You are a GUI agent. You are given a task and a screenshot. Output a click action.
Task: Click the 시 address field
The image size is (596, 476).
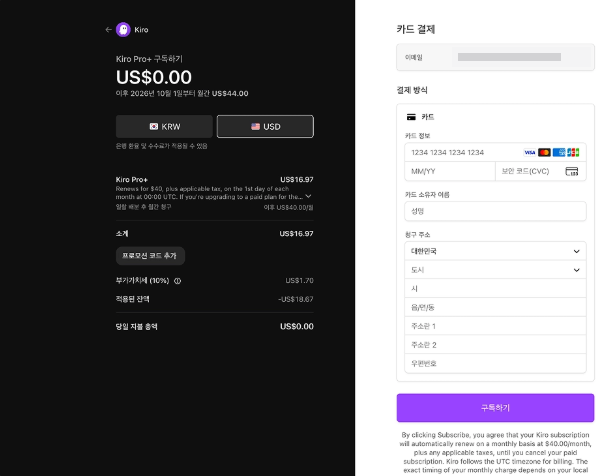point(495,289)
